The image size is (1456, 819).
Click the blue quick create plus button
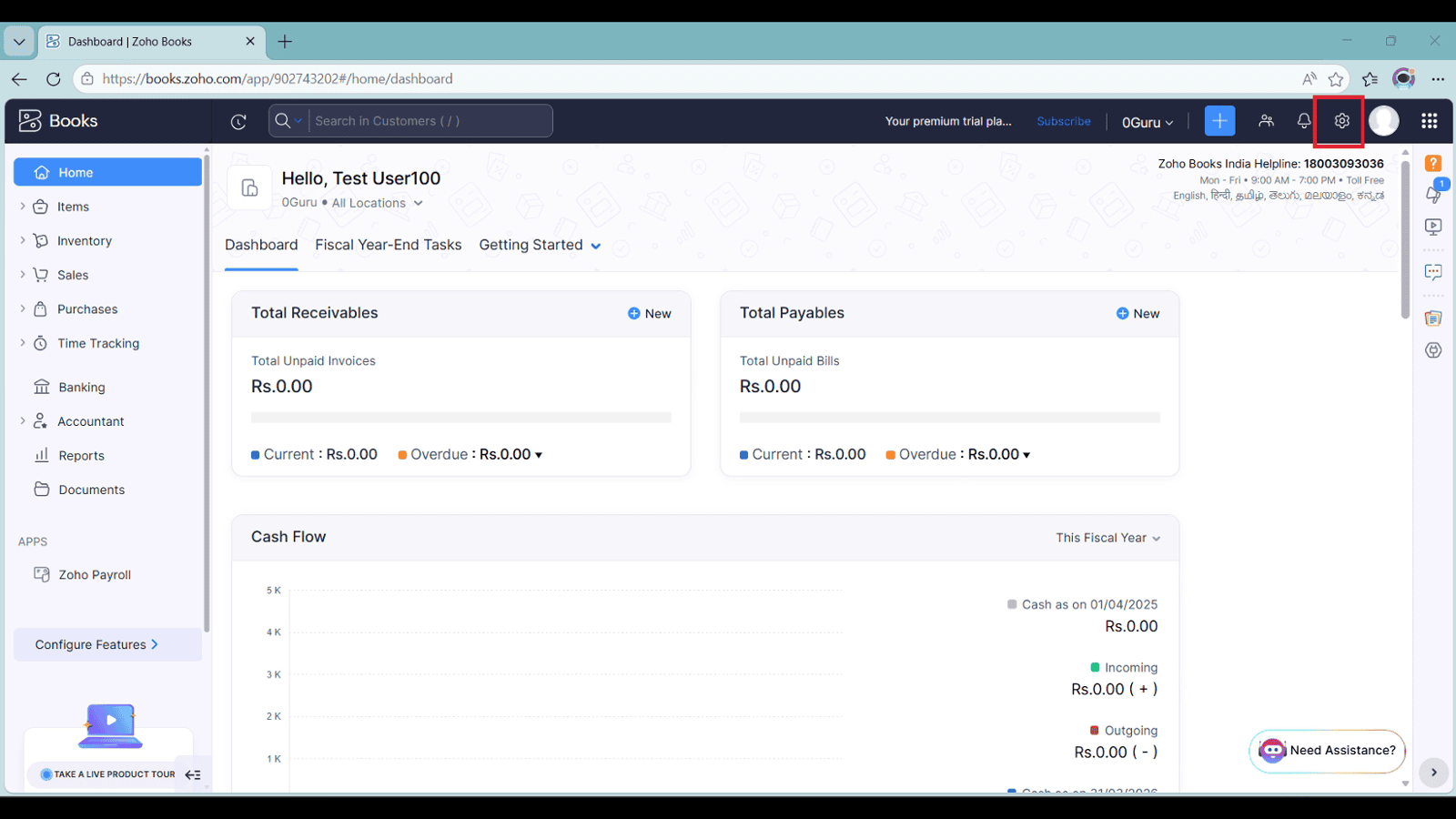(1219, 121)
